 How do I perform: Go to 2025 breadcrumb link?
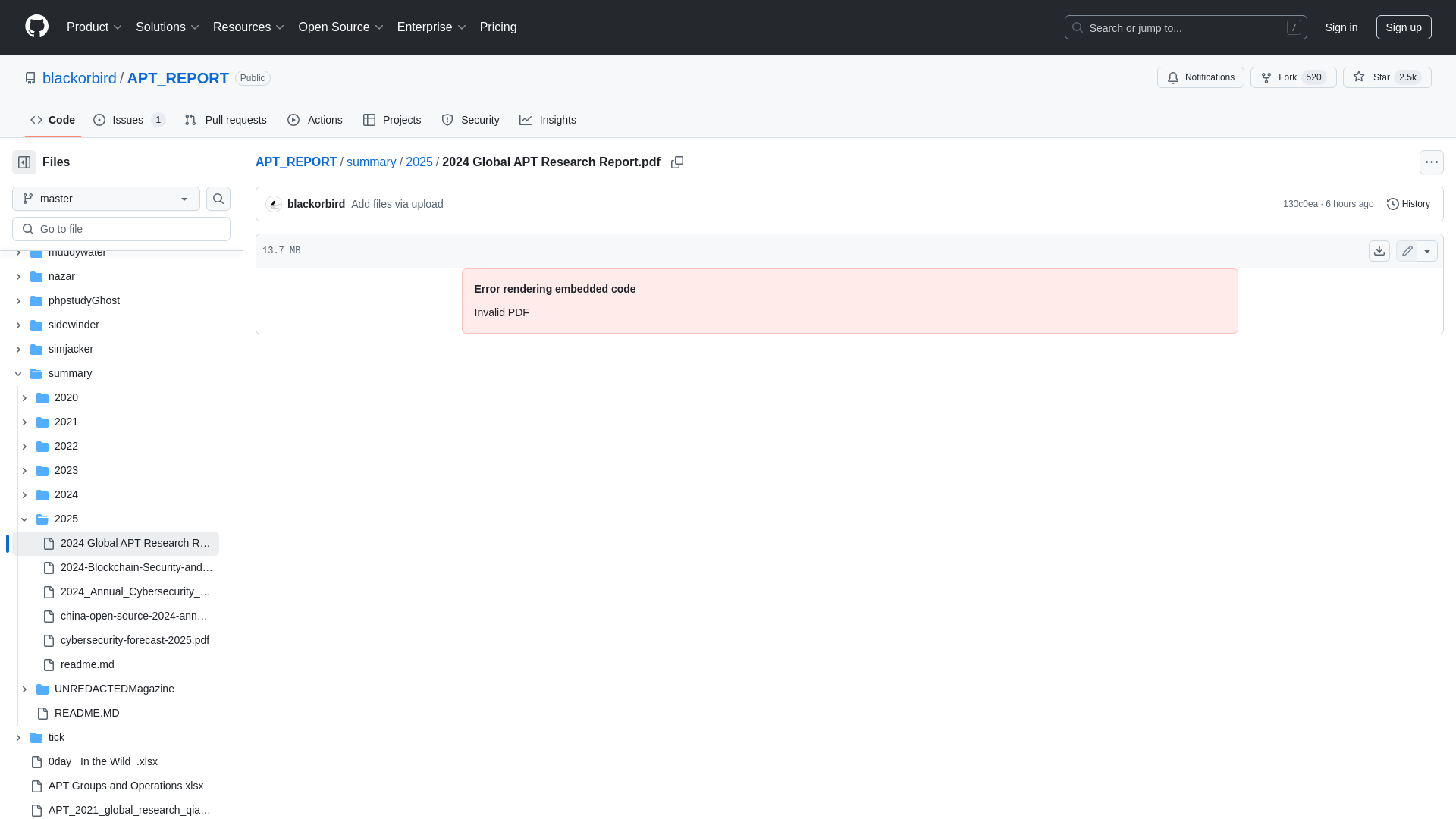[x=419, y=162]
